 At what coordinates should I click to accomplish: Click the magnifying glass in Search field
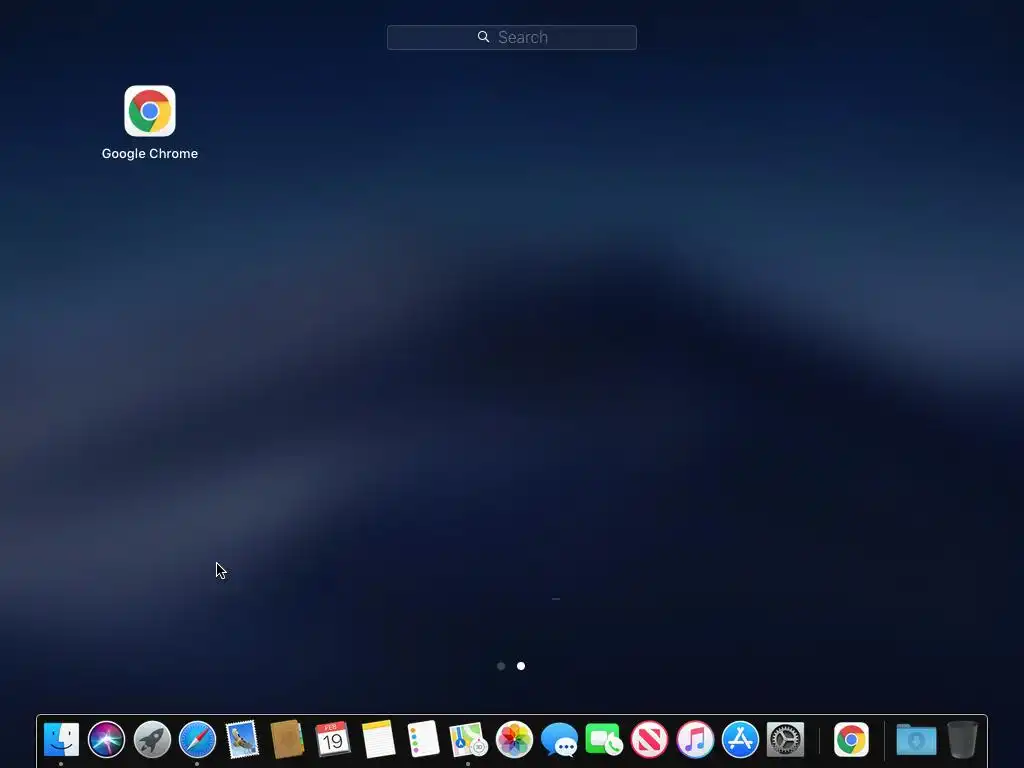[x=483, y=37]
